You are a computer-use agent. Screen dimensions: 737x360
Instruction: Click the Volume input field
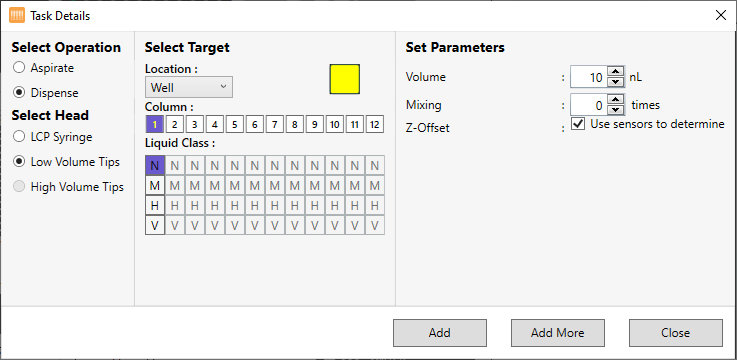(589, 77)
